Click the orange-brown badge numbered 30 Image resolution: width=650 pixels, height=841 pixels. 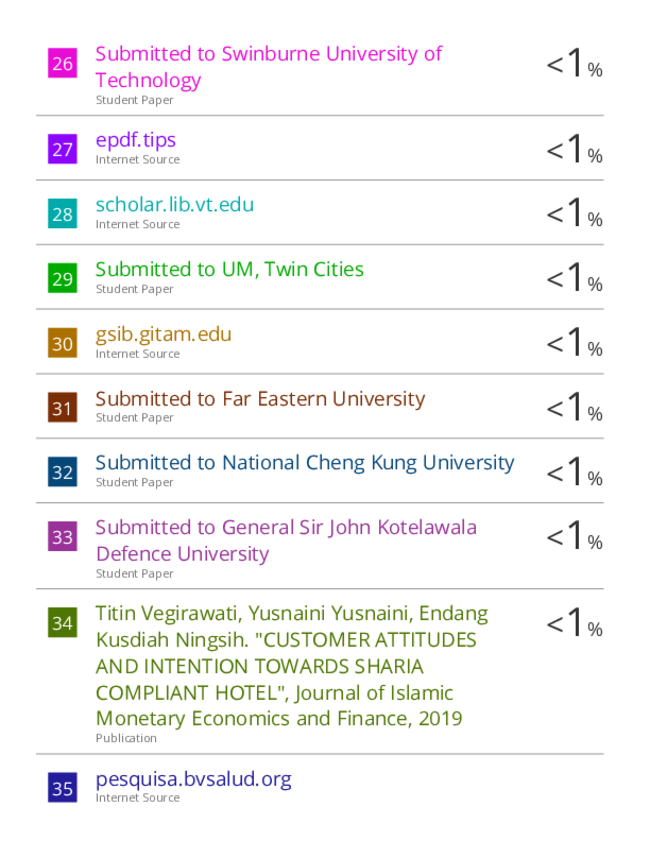[x=62, y=343]
